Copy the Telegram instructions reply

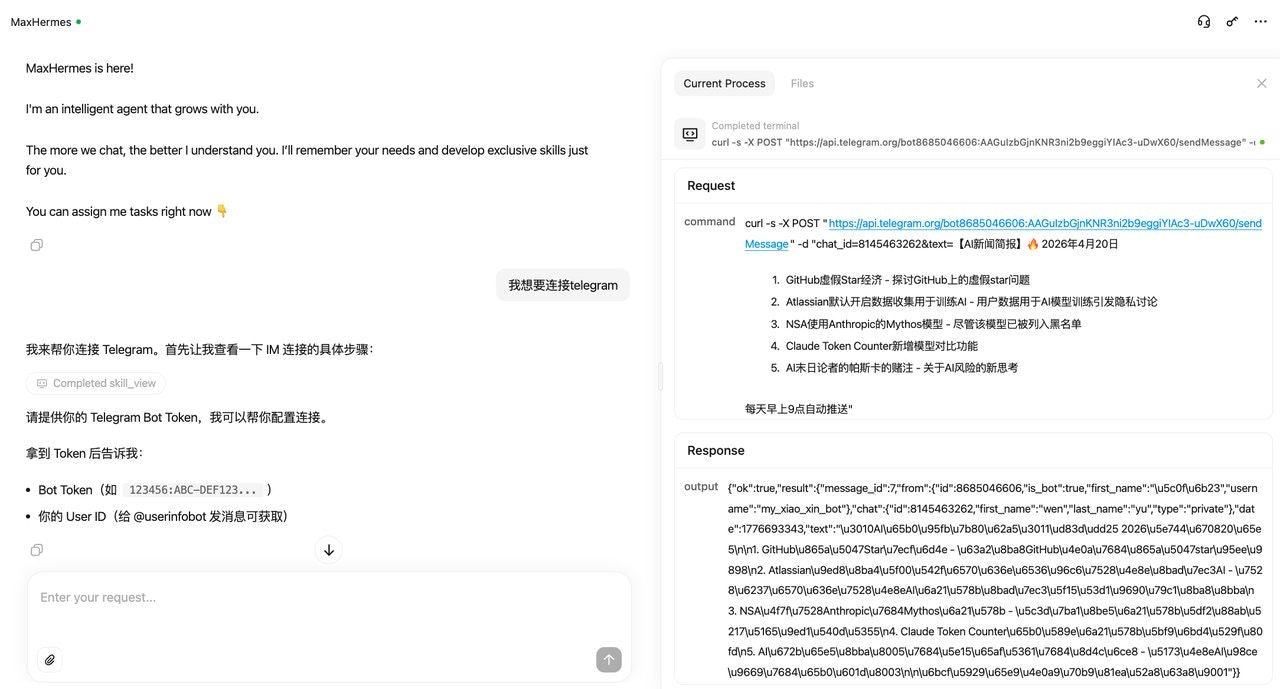(37, 550)
